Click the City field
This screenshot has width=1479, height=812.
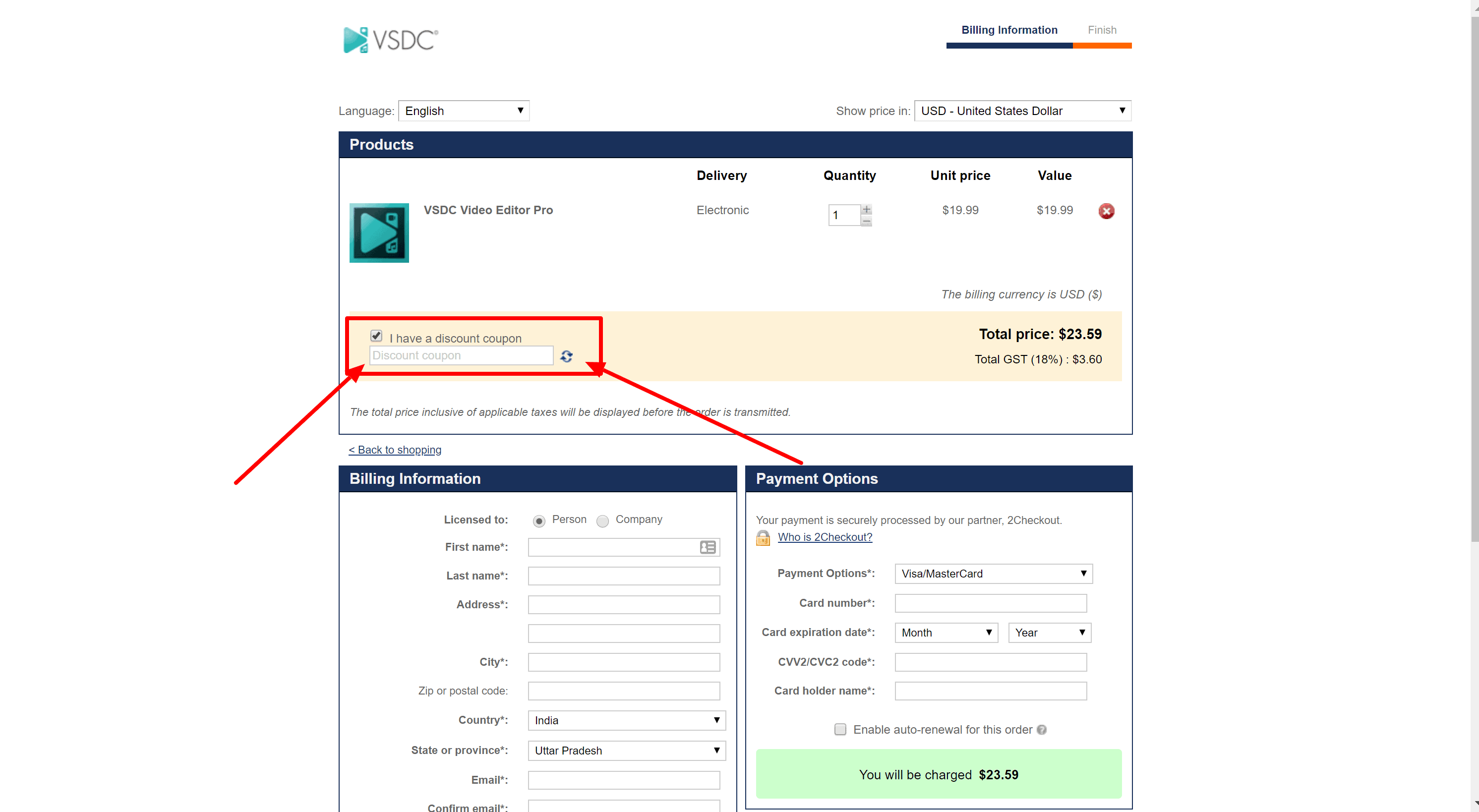pos(624,662)
